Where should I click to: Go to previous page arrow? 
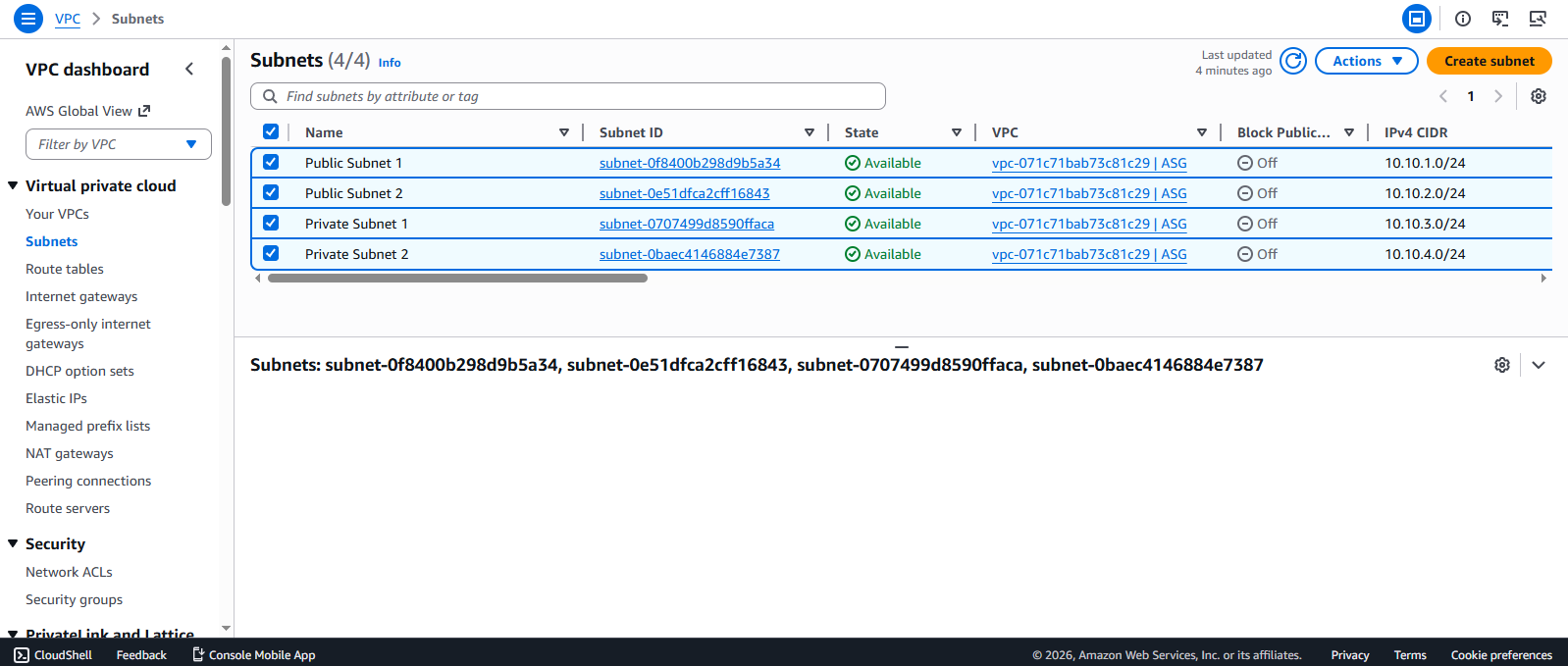1443,96
